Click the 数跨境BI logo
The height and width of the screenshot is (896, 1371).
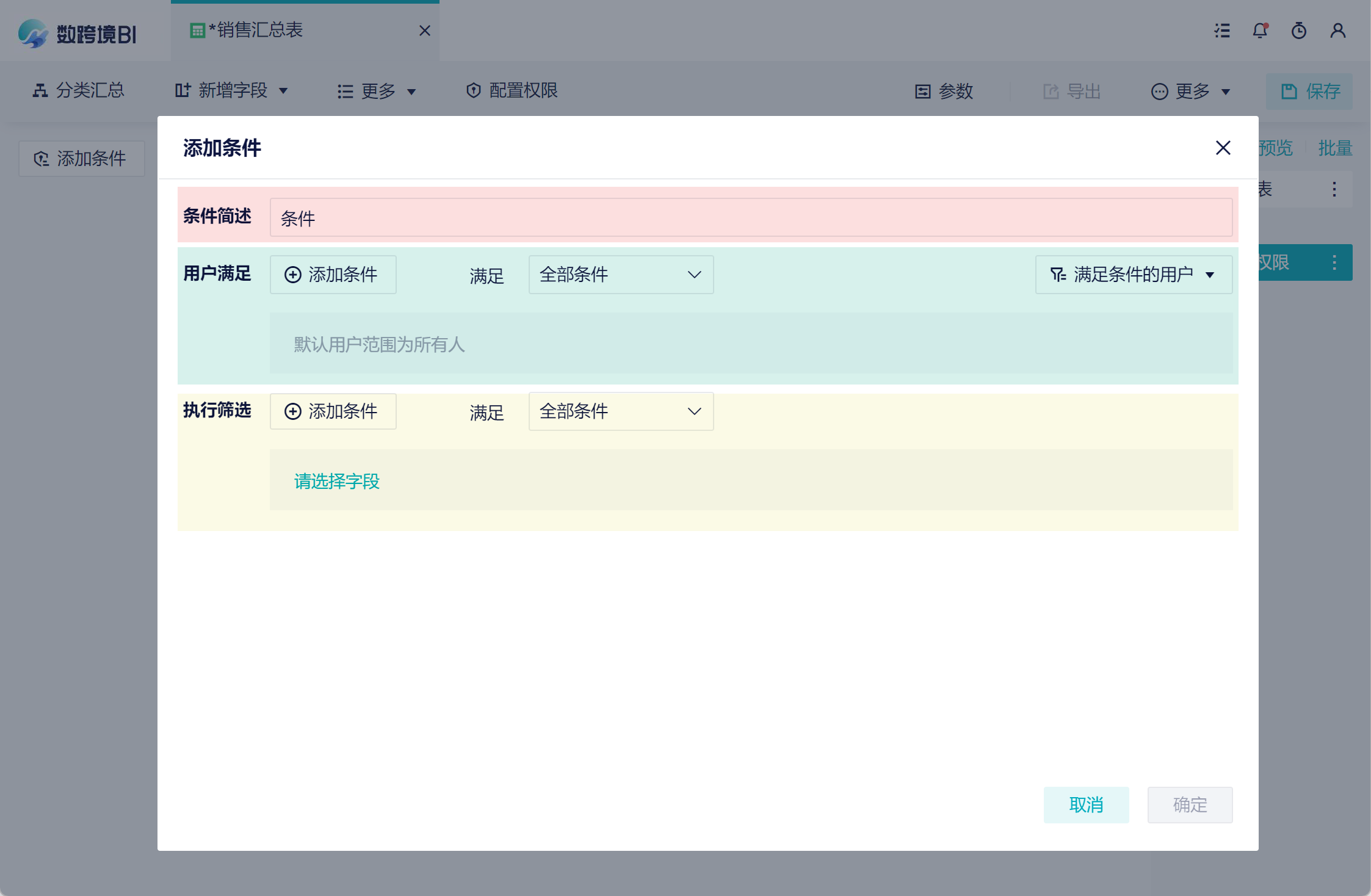[78, 34]
